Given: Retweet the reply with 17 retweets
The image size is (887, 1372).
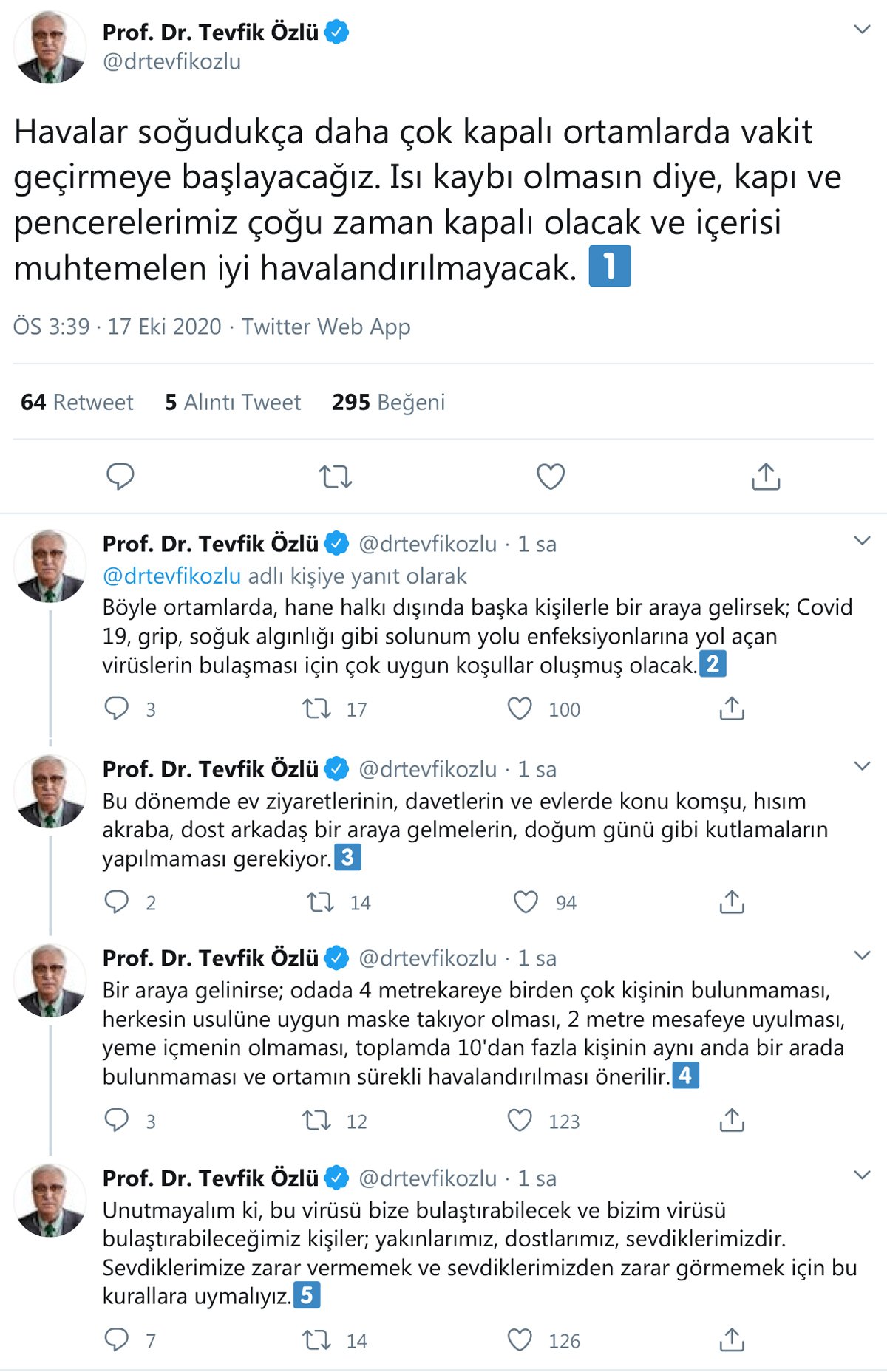Looking at the screenshot, I should click(317, 709).
